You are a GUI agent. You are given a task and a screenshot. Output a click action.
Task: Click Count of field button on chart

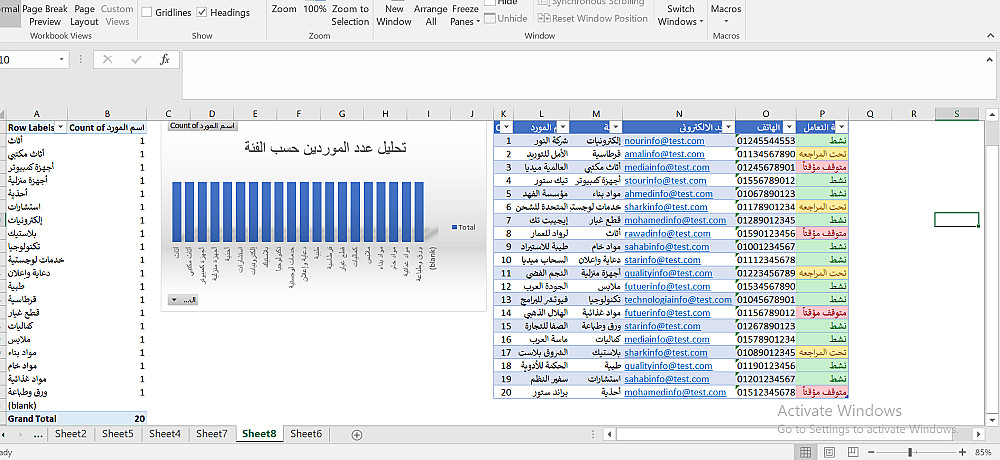pos(203,126)
